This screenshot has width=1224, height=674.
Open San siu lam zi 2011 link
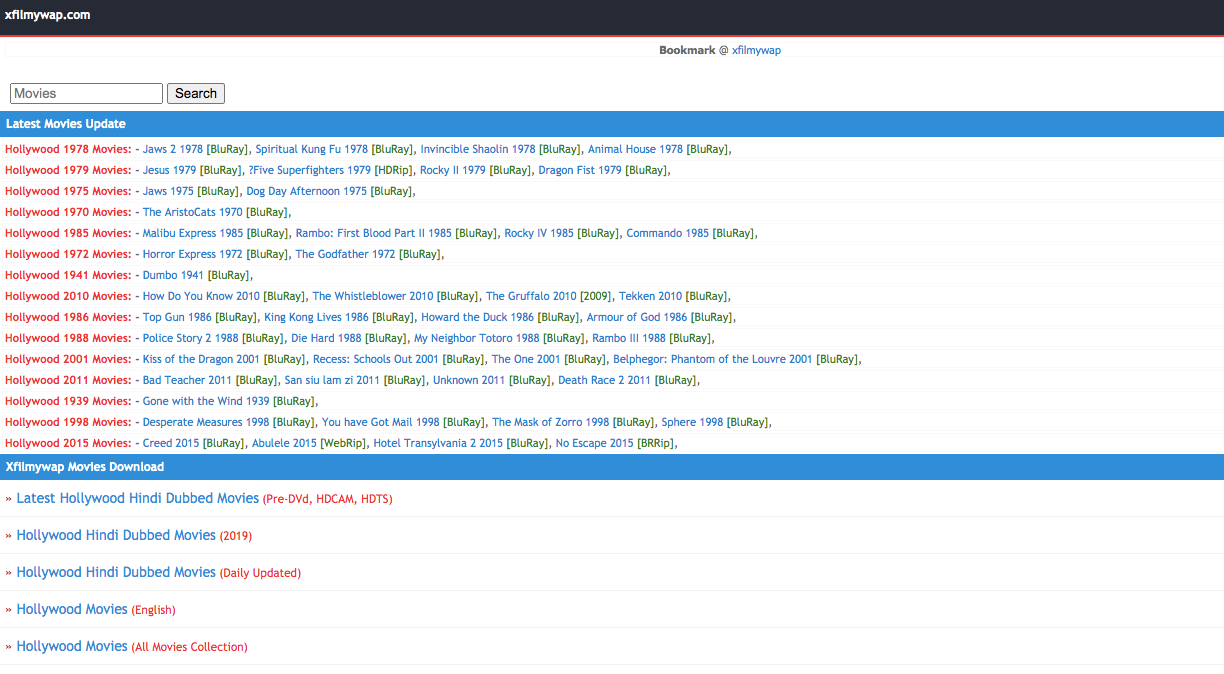tap(332, 380)
